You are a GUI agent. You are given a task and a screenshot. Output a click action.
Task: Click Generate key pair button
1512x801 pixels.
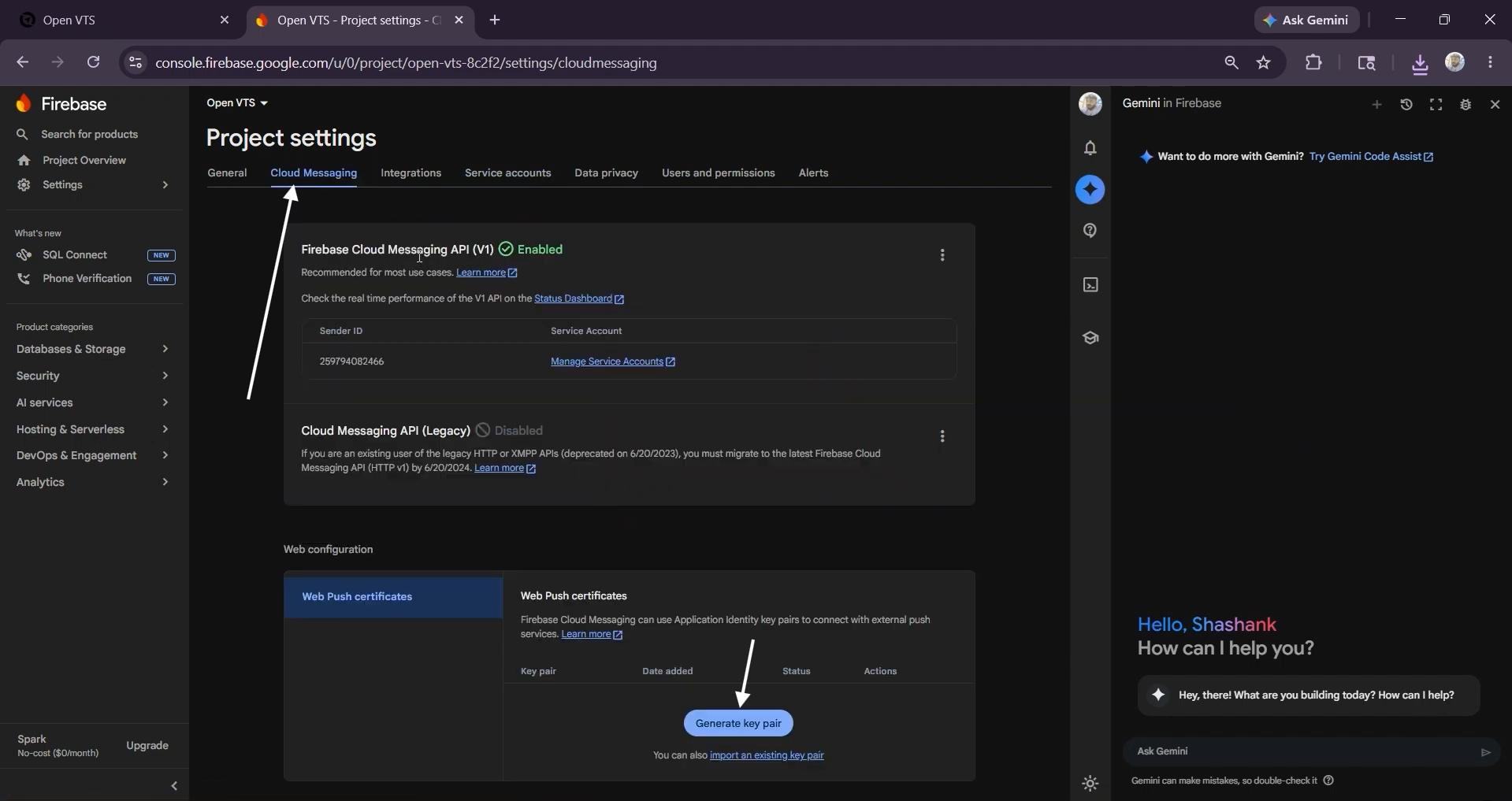738,724
